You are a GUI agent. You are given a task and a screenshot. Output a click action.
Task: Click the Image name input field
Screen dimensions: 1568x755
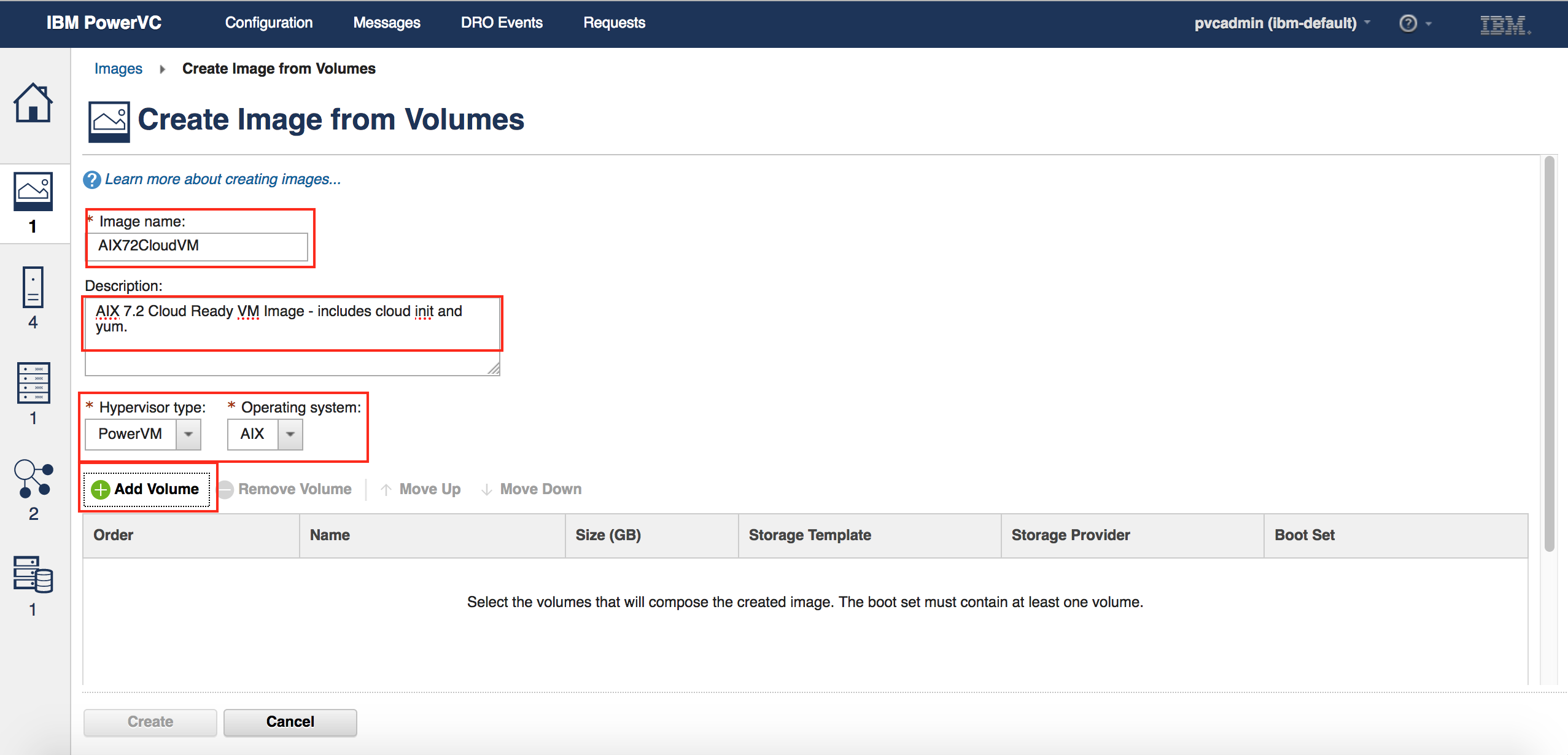pos(196,246)
